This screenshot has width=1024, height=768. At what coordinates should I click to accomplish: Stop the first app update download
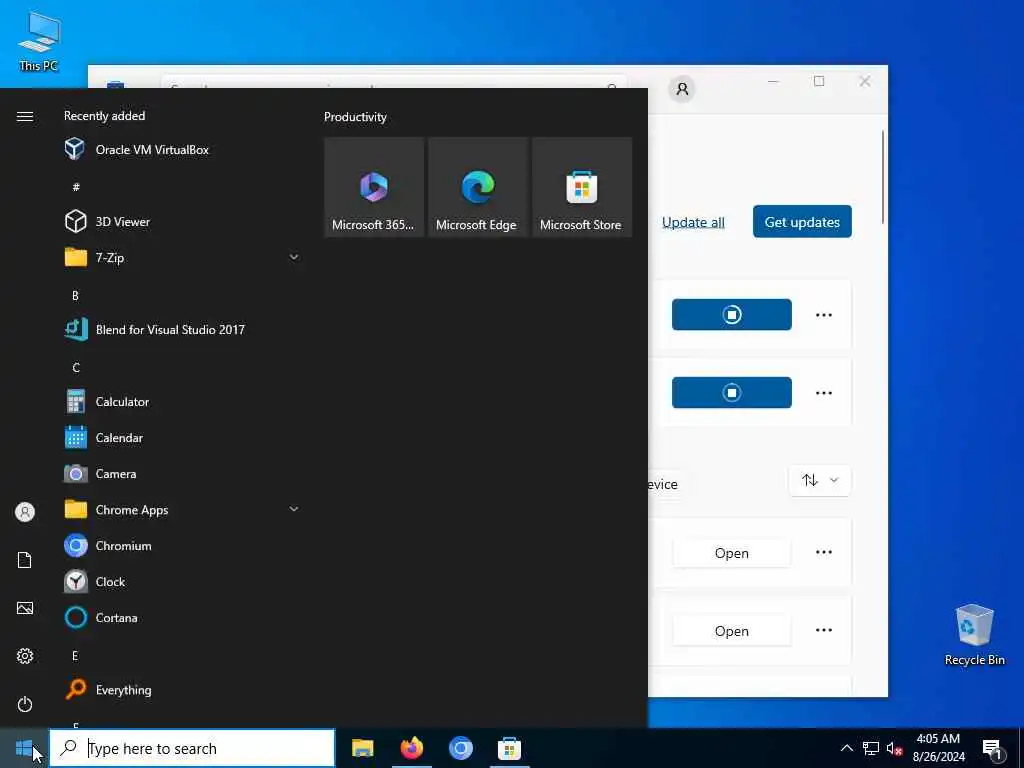(x=731, y=315)
